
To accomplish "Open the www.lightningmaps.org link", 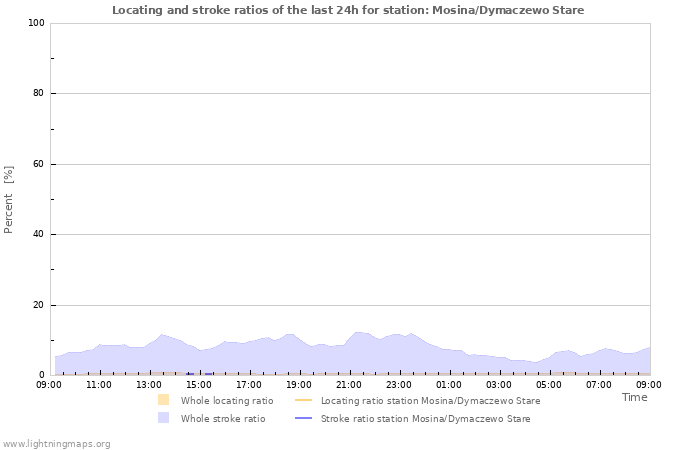I will click(56, 443).
